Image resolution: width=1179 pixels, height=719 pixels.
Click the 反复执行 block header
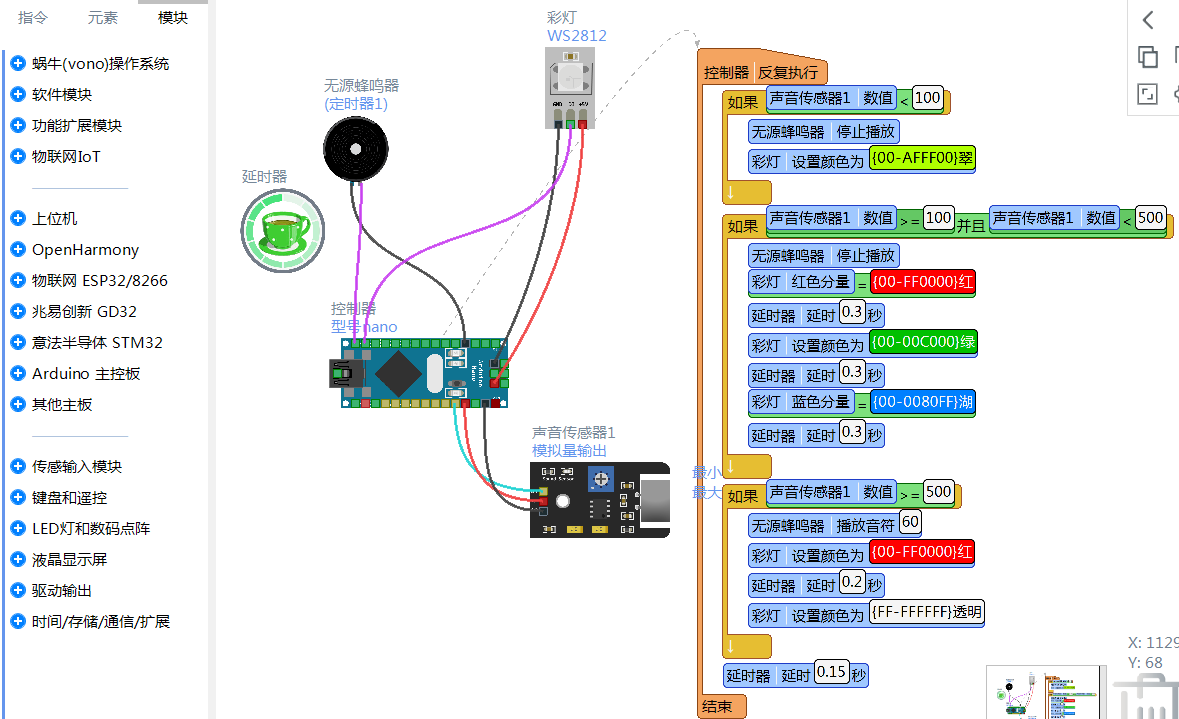(787, 72)
